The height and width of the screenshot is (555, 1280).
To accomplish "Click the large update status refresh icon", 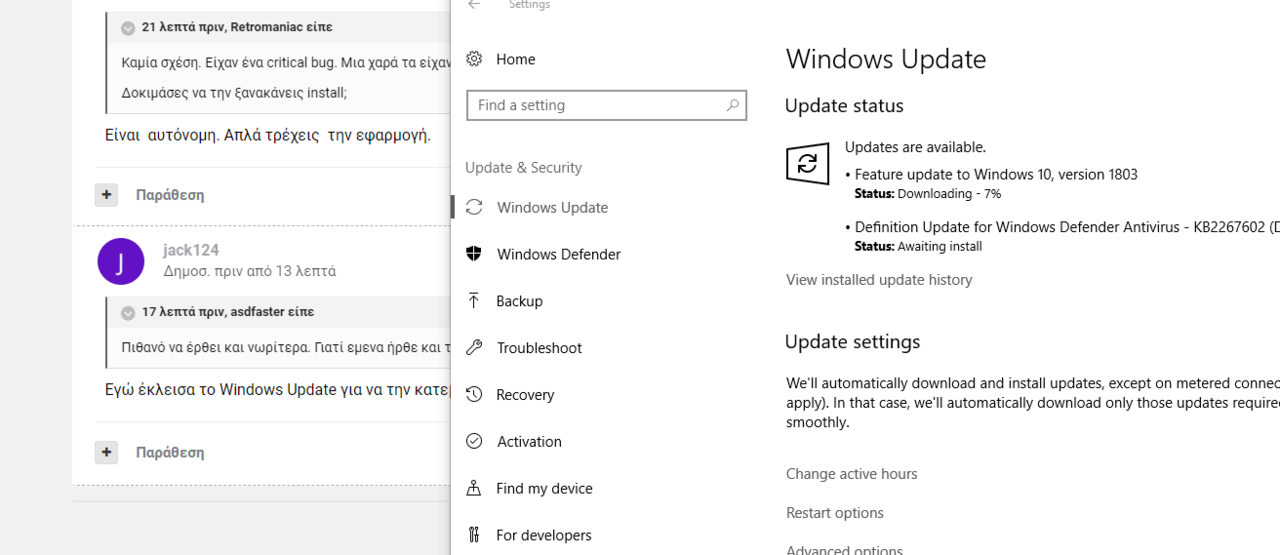I will (807, 163).
